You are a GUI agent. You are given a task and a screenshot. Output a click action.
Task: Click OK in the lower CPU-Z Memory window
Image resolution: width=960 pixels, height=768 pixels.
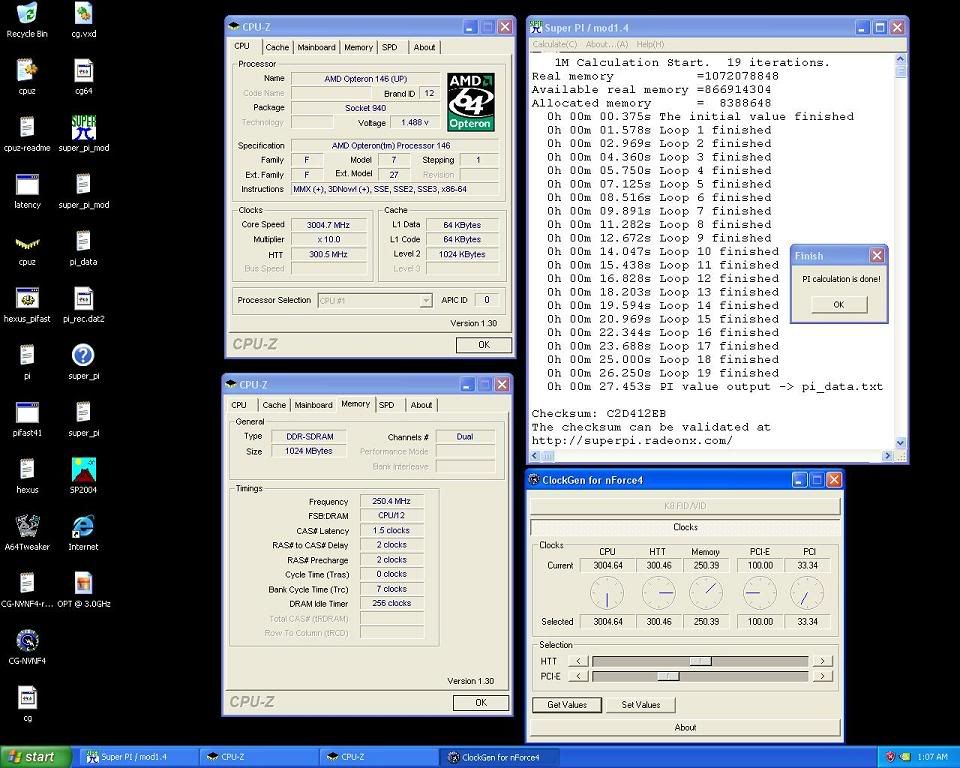pos(481,702)
